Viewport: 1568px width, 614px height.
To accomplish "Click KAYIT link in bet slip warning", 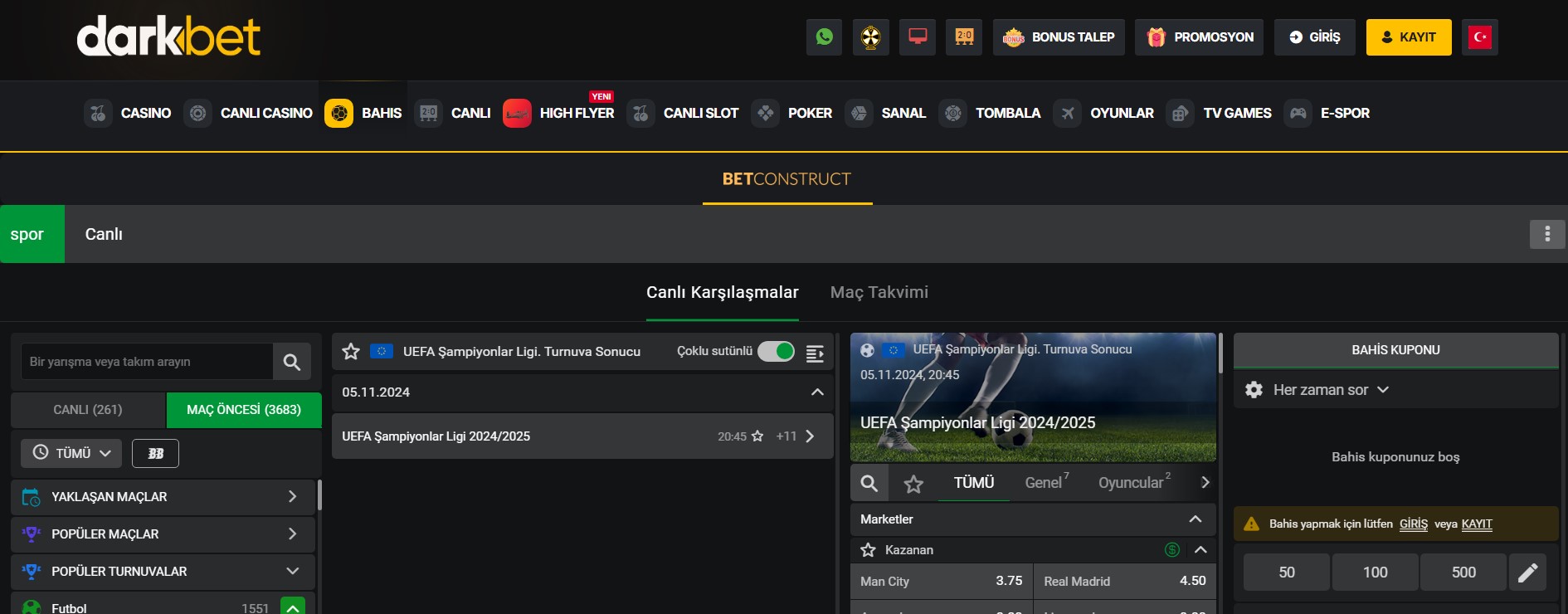I will pos(1477,524).
